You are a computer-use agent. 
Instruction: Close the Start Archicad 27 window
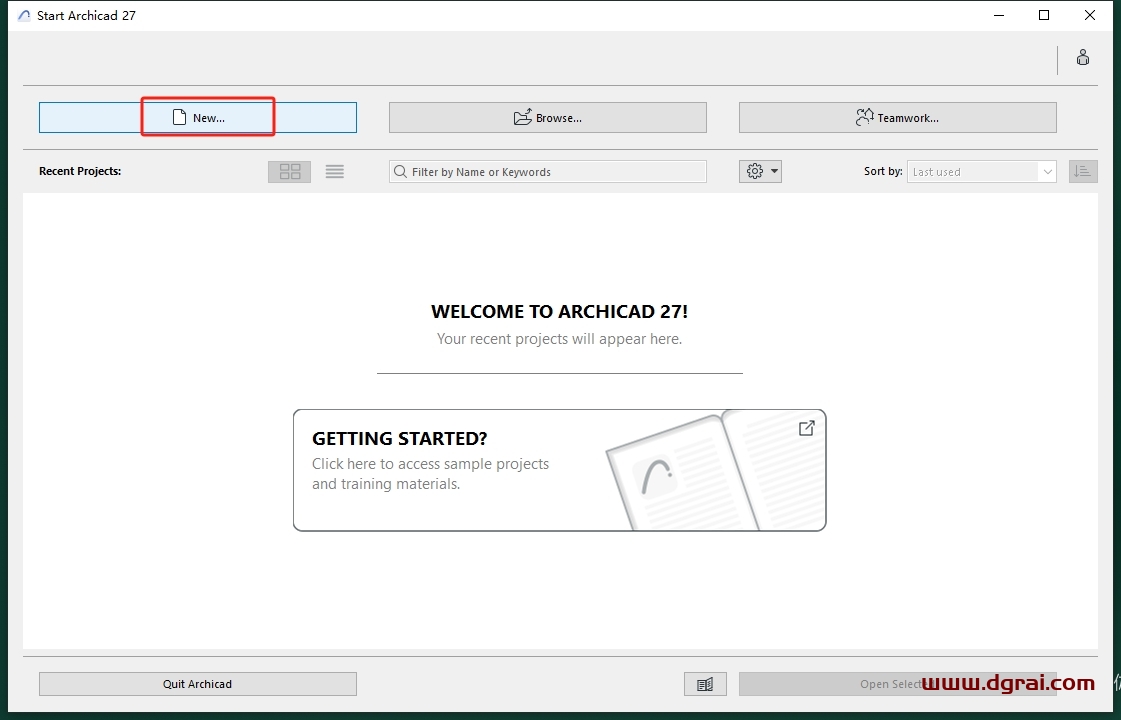click(1090, 15)
